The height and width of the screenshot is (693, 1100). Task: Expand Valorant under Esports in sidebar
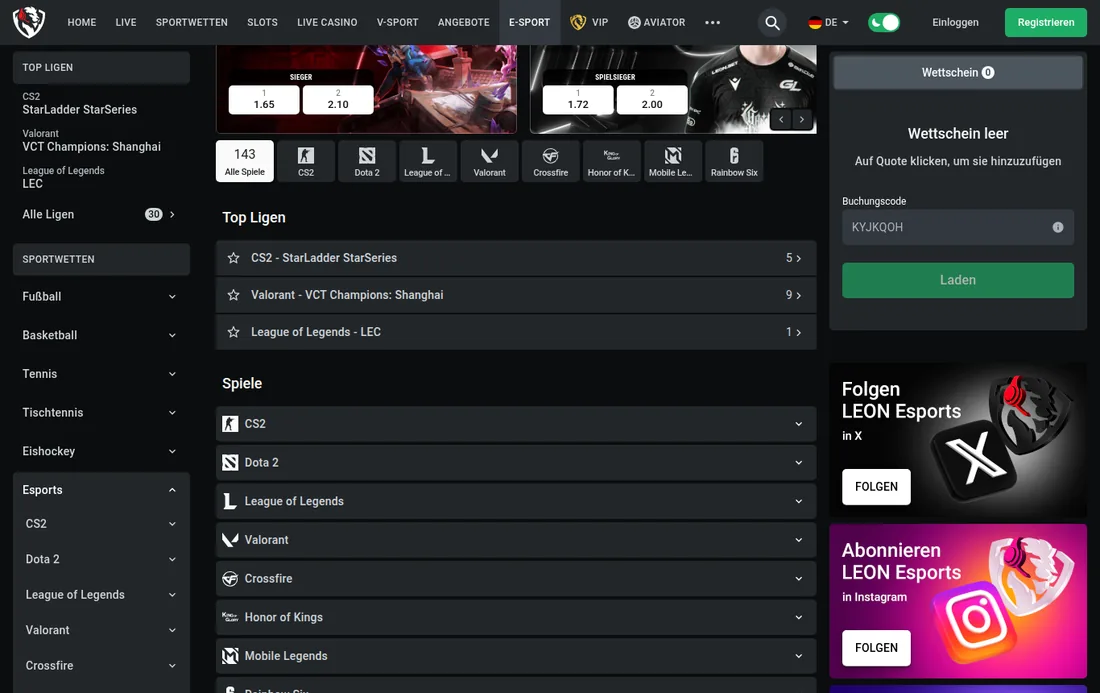101,630
